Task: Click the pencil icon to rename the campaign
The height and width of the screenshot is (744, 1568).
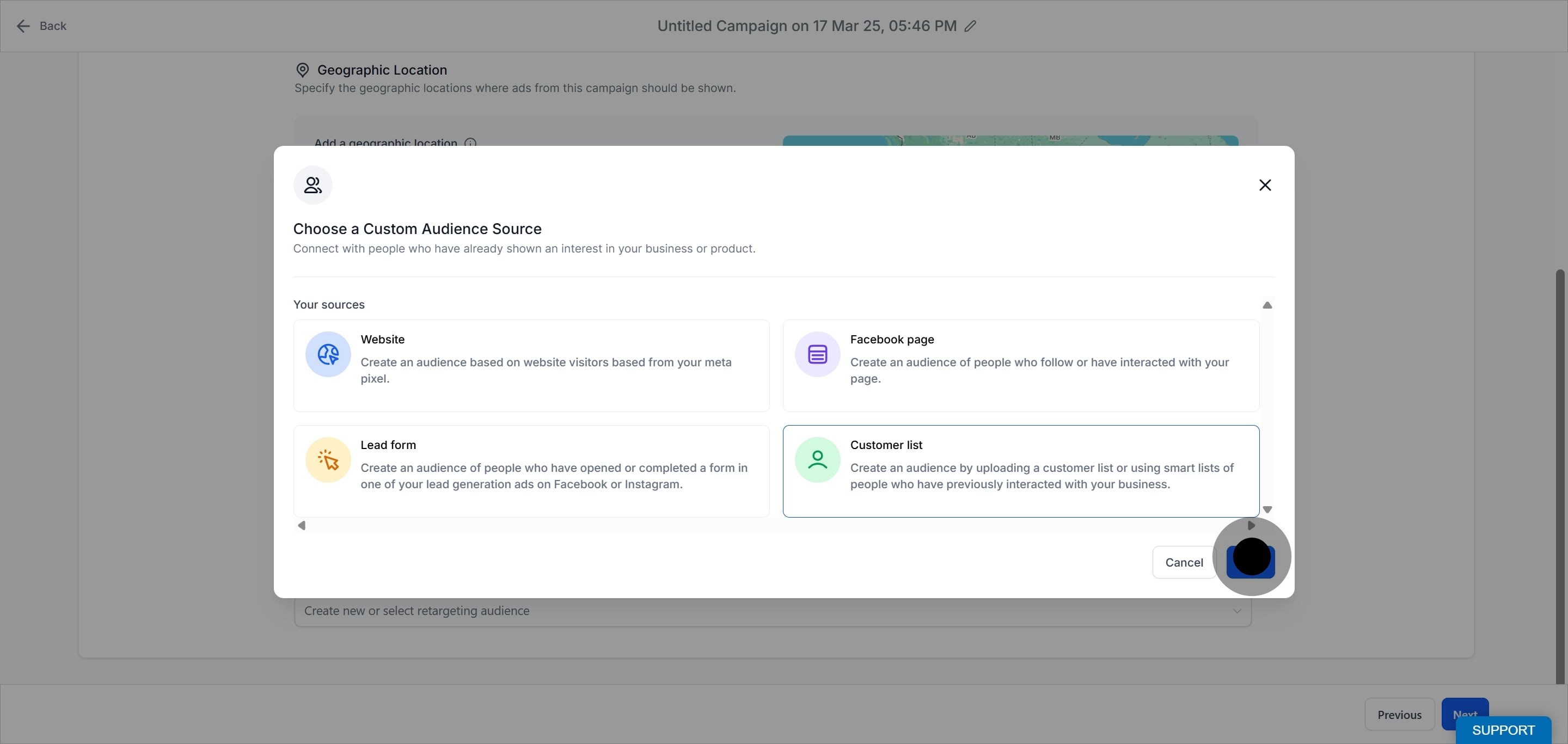Action: point(970,26)
